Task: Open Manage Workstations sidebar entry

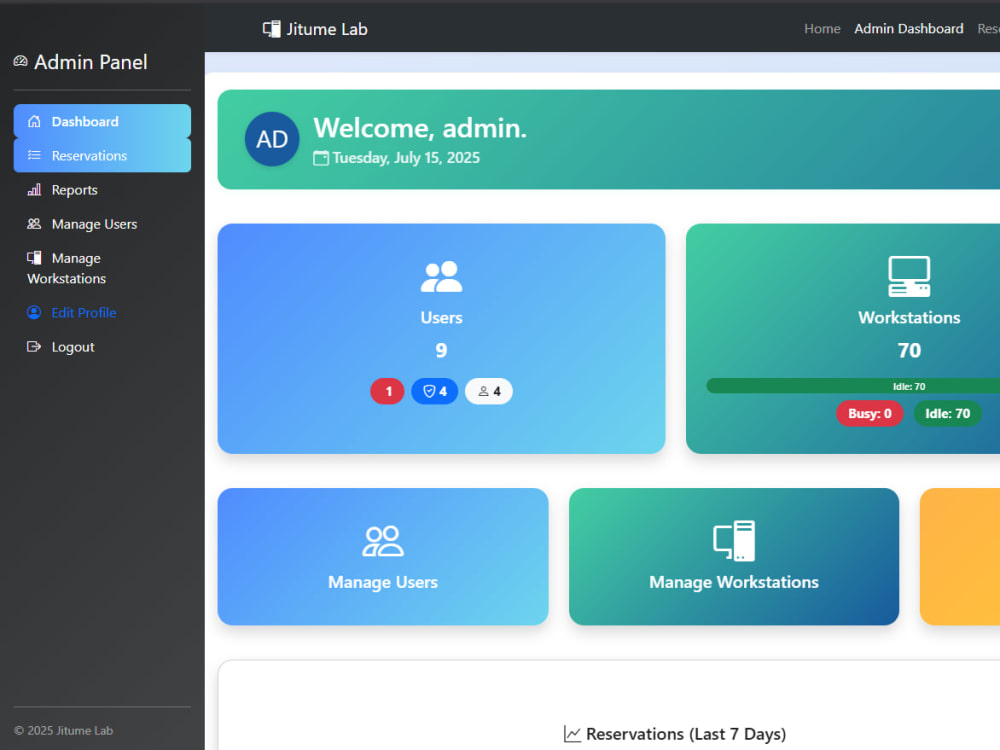Action: point(102,268)
